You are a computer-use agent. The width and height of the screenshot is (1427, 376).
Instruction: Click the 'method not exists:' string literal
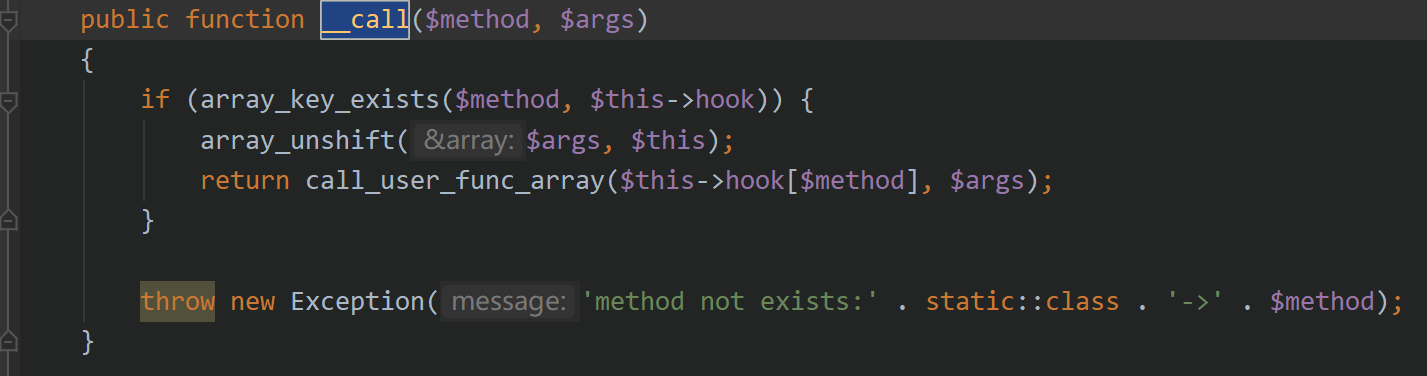(x=729, y=301)
